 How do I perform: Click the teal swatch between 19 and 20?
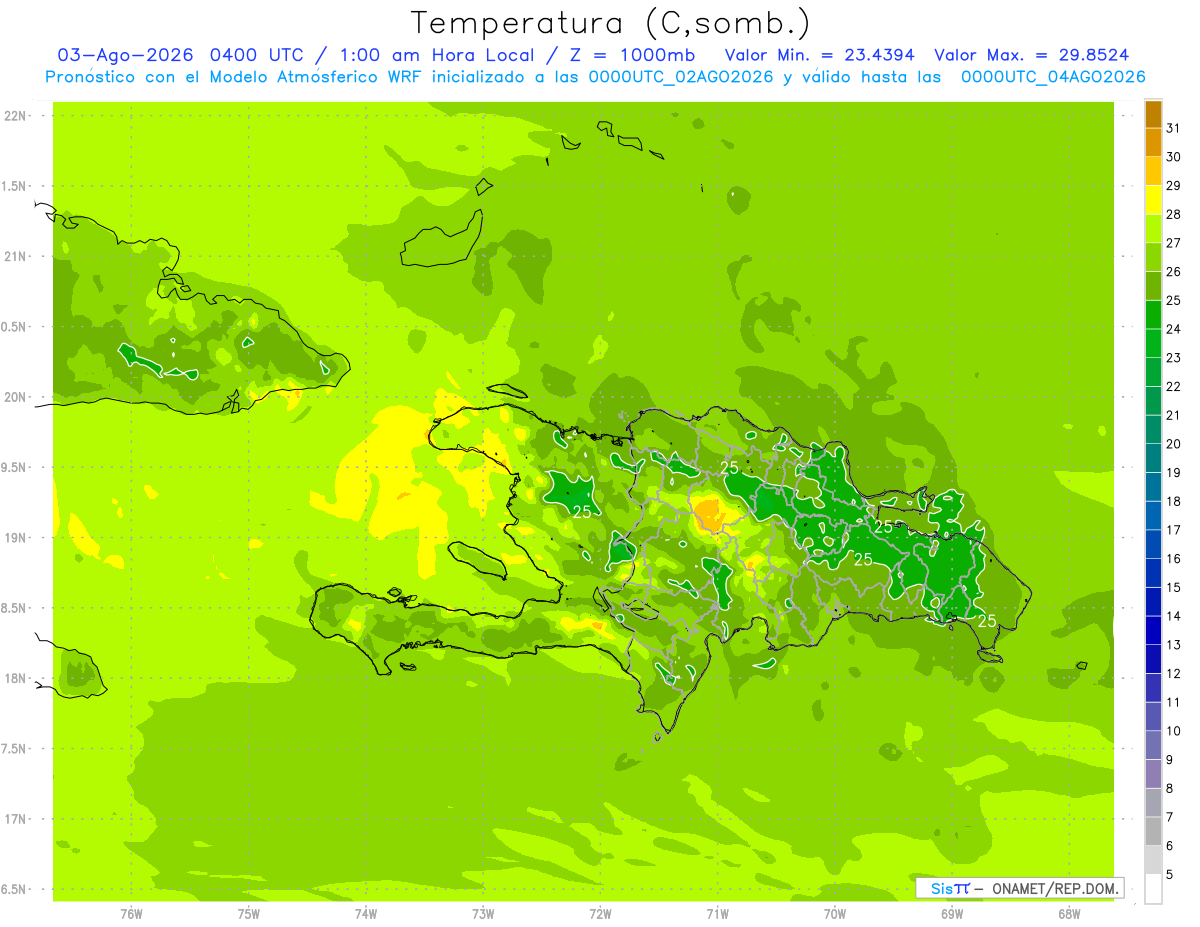coord(1153,459)
